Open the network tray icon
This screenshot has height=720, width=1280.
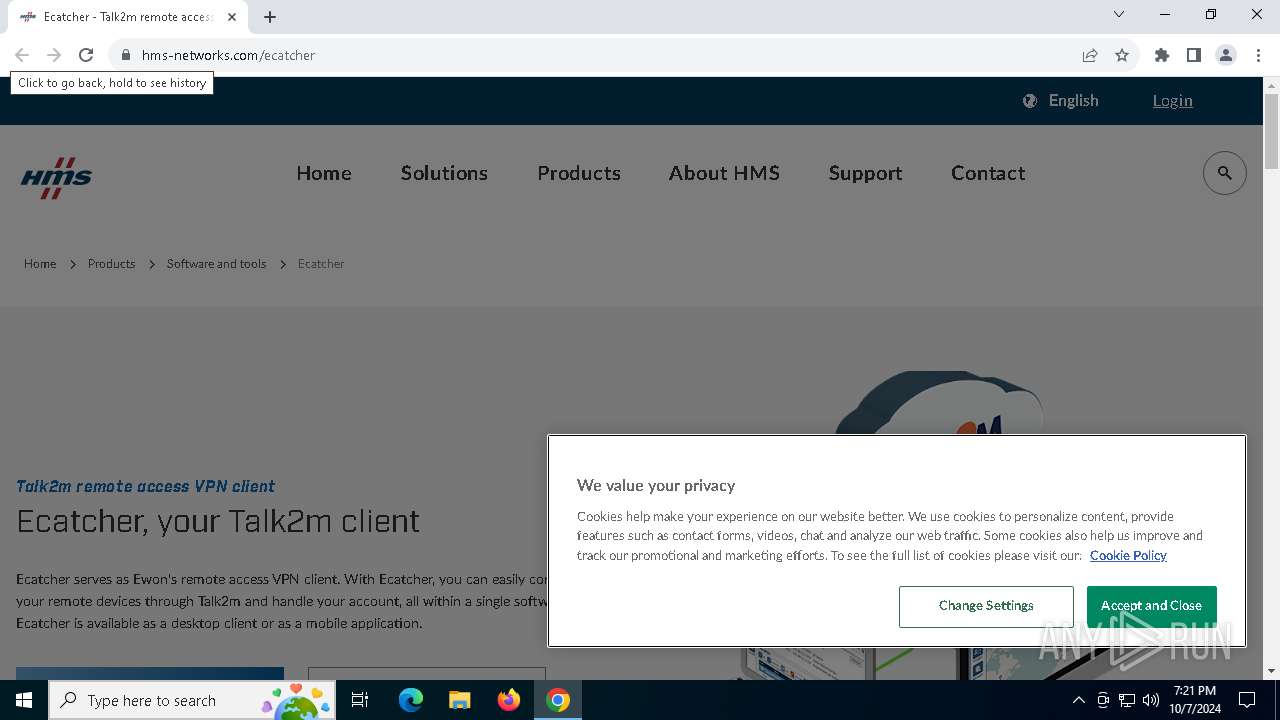1127,700
